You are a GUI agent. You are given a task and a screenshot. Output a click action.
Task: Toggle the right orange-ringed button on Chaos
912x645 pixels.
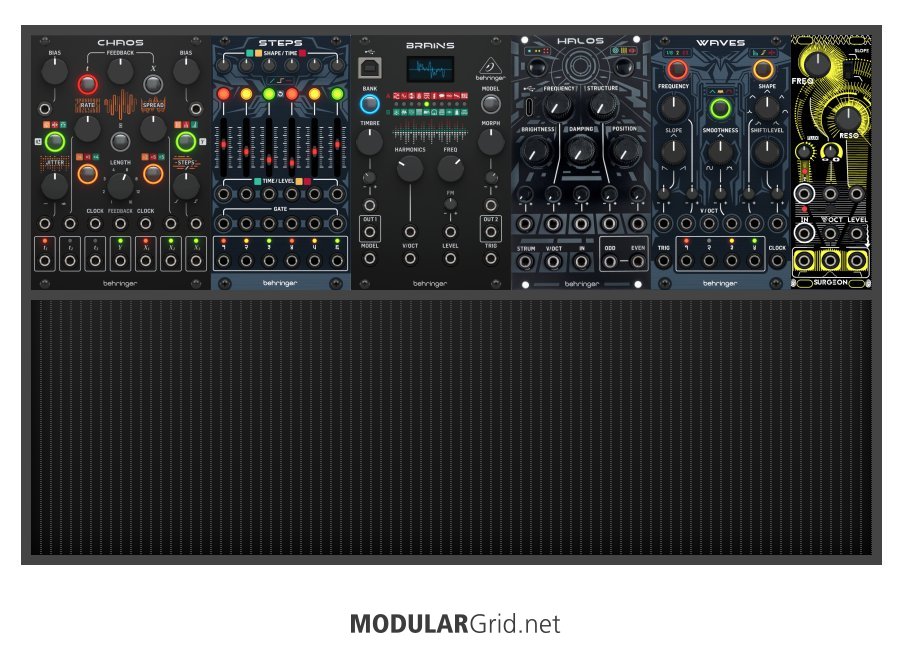[x=153, y=173]
